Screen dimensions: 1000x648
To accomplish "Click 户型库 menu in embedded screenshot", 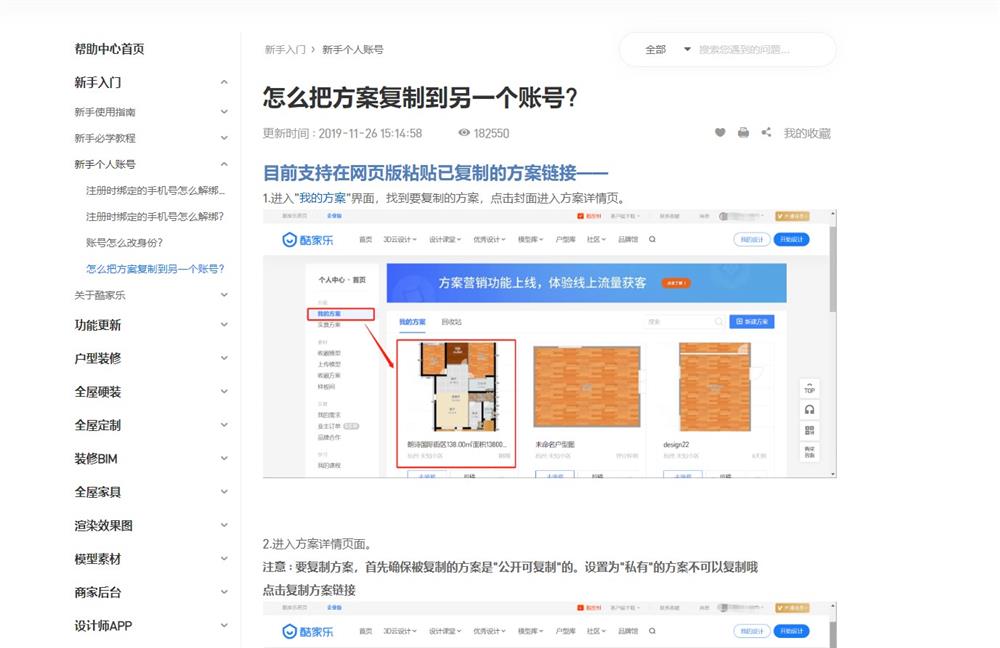I will (x=565, y=240).
